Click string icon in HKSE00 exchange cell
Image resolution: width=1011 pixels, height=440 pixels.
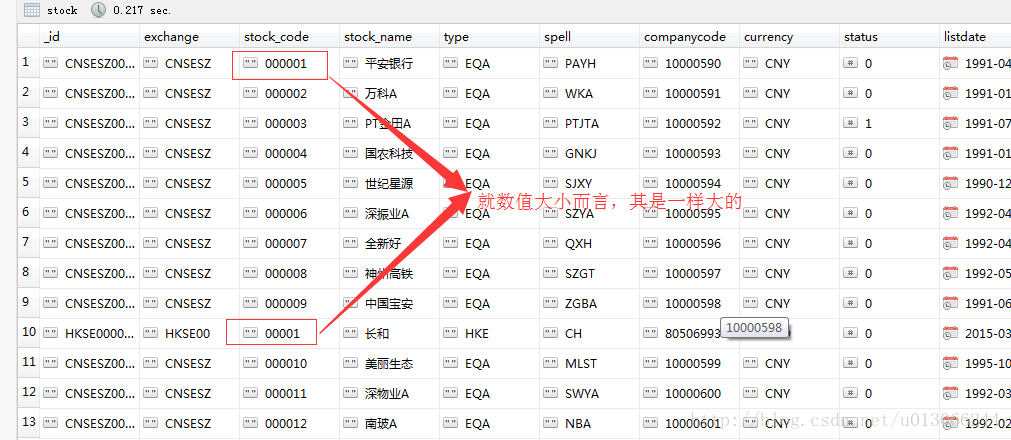pyautogui.click(x=150, y=334)
